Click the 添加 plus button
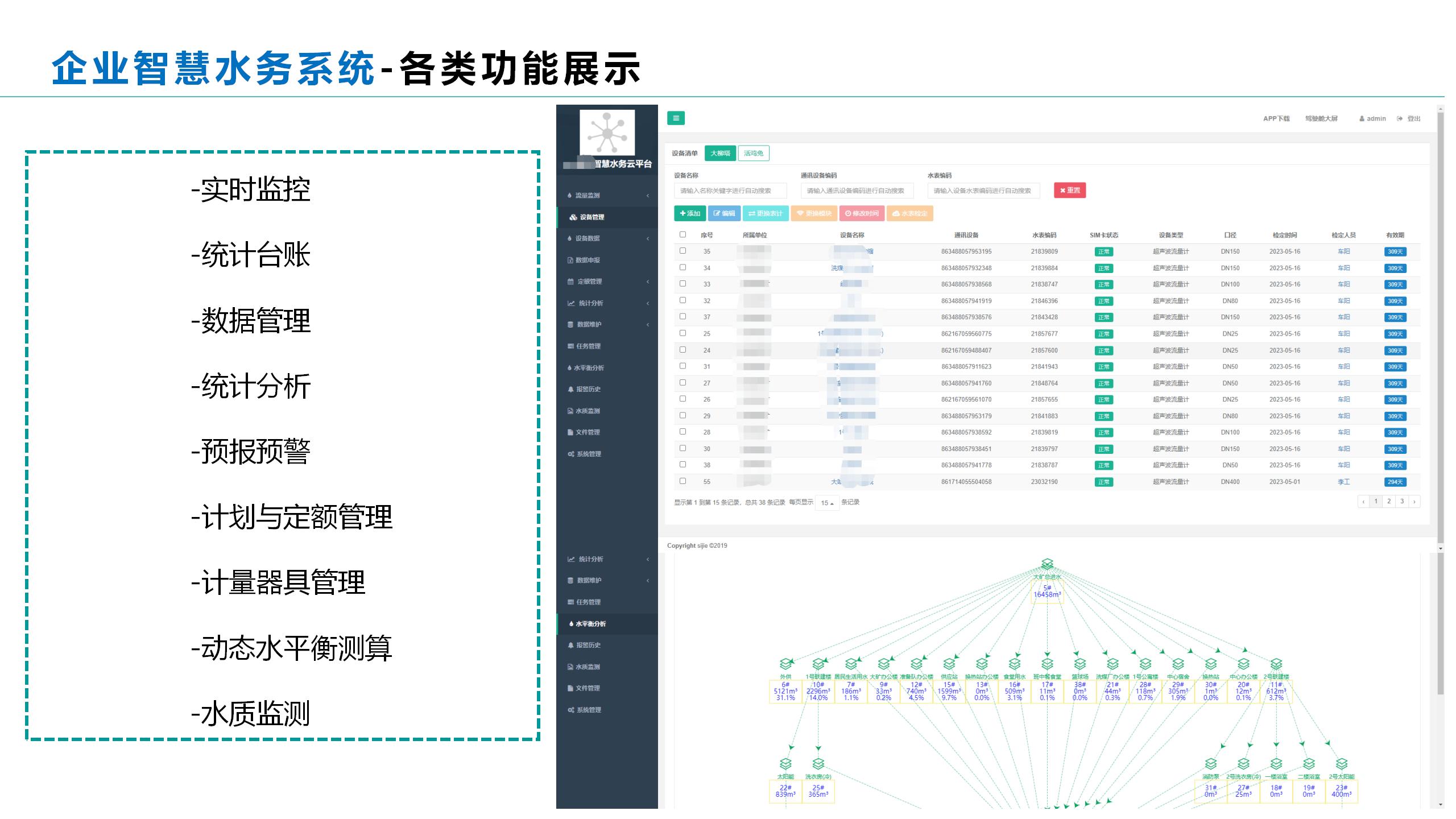1456x819 pixels. (690, 213)
